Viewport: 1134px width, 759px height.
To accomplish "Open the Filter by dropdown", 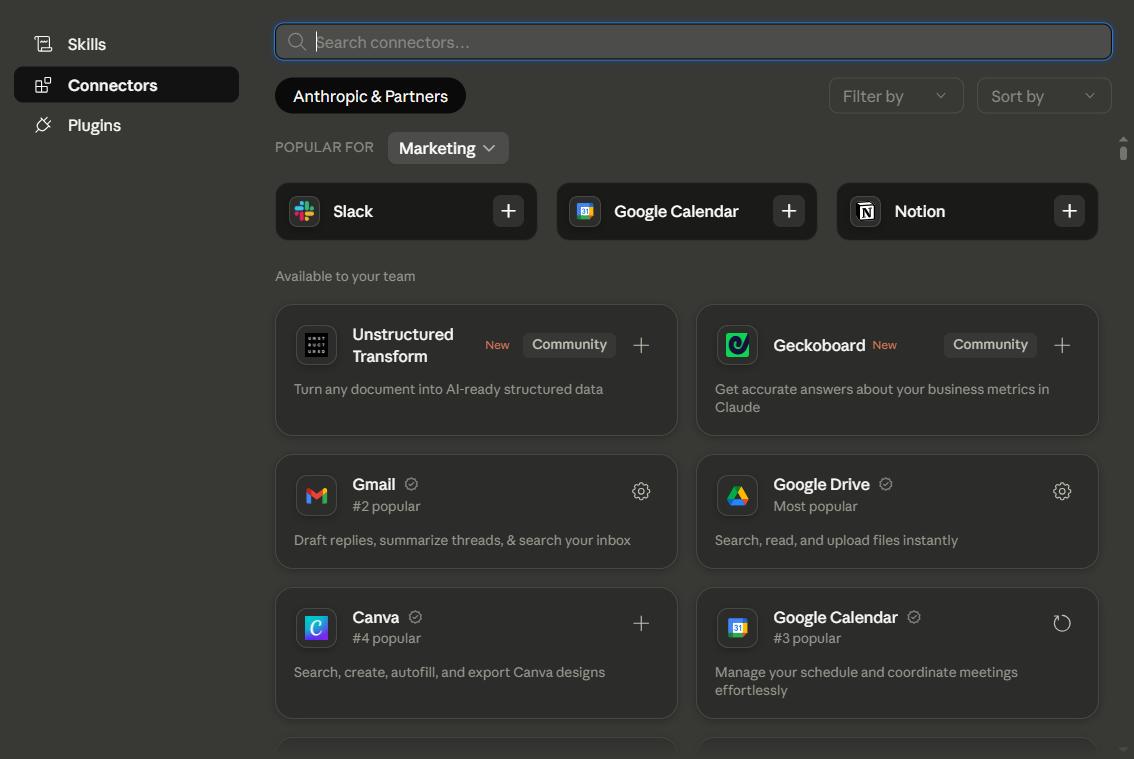I will tap(896, 96).
